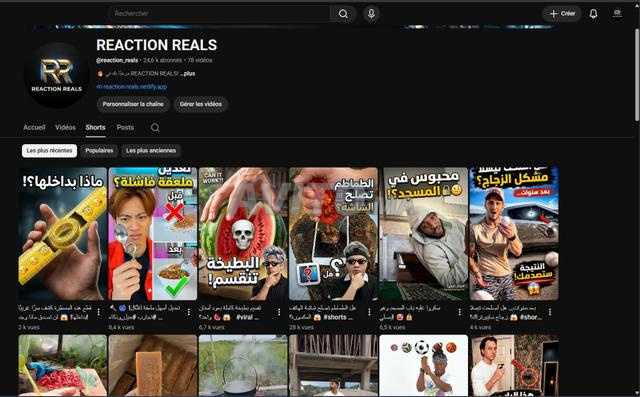
Task: Switch to the Vidéos tab
Action: 65,128
